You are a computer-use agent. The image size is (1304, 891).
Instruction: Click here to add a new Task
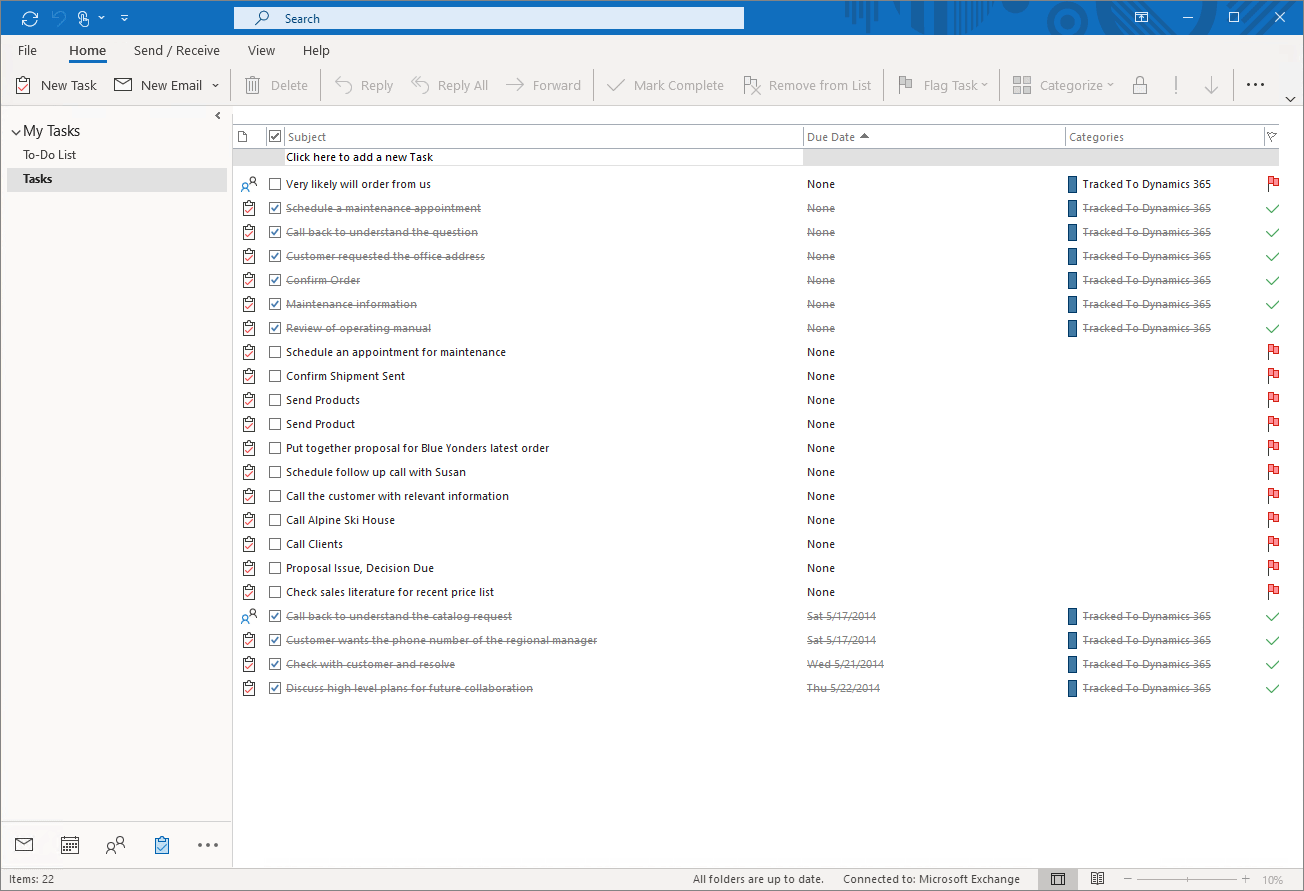coord(360,157)
